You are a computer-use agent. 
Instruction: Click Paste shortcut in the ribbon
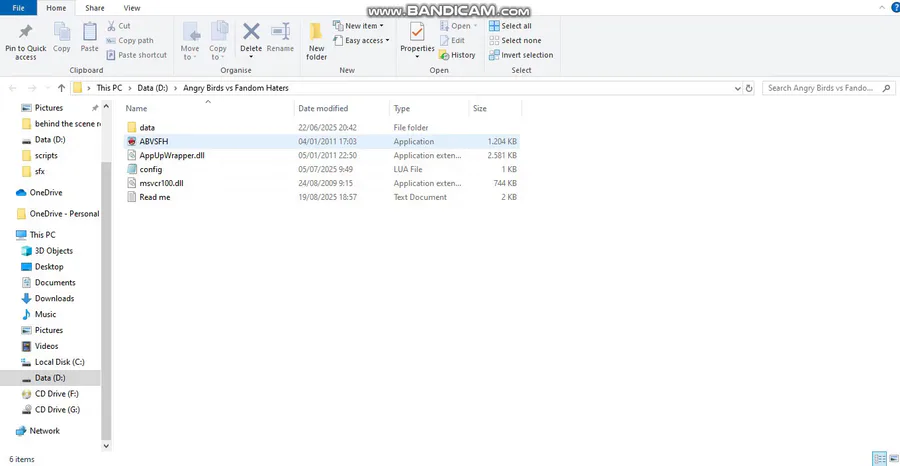click(137, 55)
